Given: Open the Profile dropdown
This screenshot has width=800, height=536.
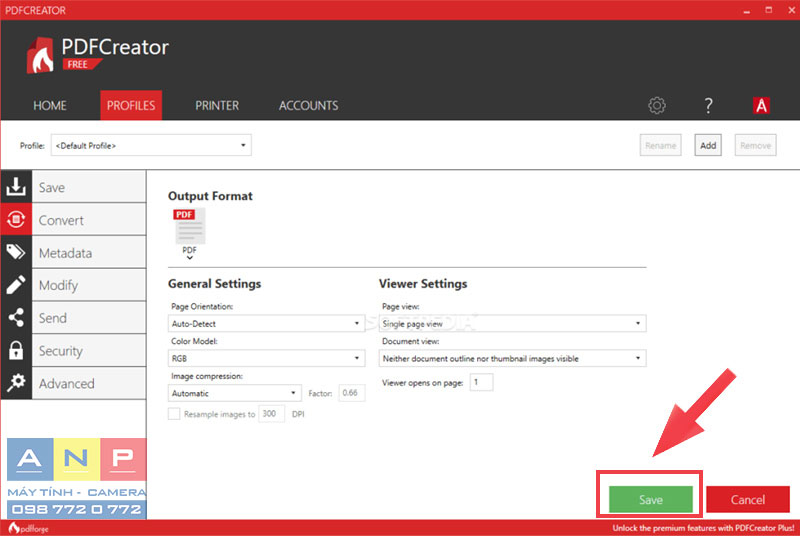Looking at the screenshot, I should pos(151,145).
